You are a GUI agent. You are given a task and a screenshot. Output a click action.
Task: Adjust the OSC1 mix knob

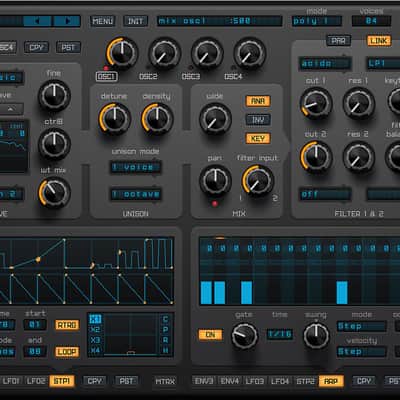pyautogui.click(x=122, y=53)
